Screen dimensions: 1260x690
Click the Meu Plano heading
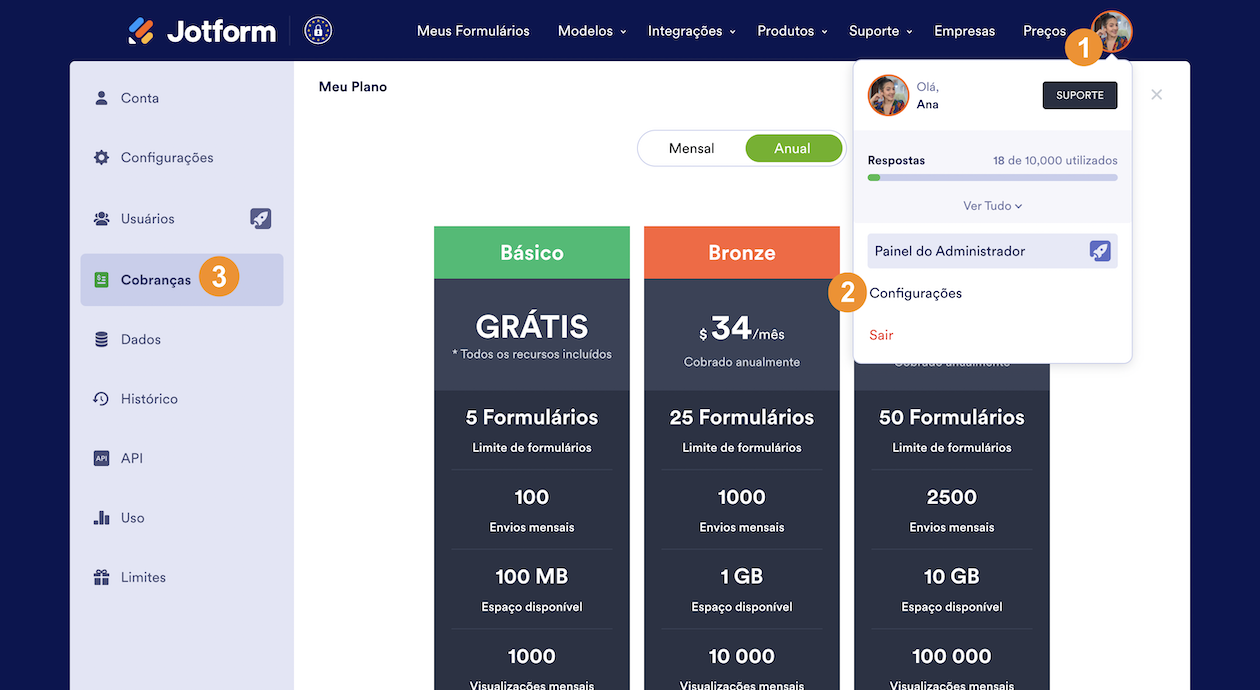(x=353, y=87)
